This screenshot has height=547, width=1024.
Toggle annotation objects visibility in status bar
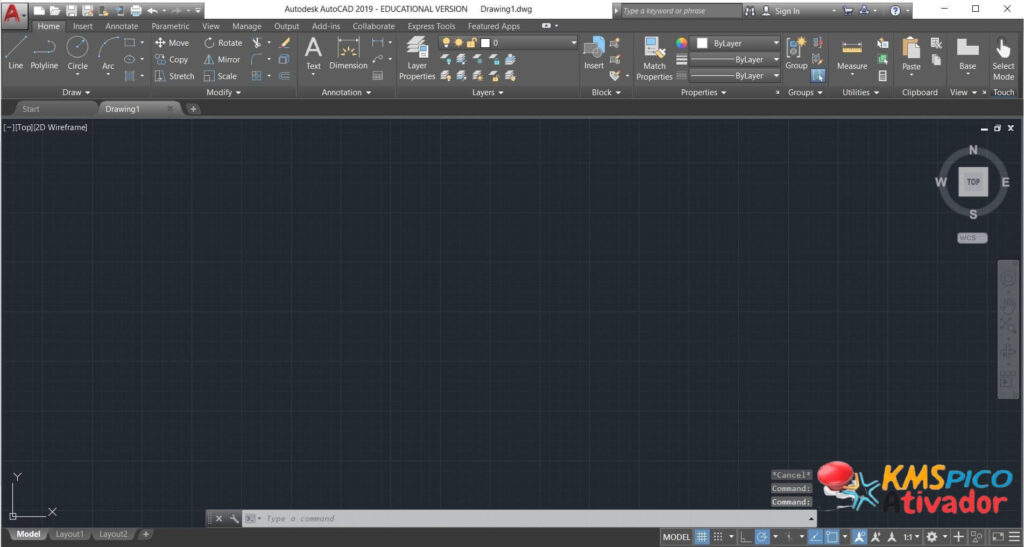[859, 537]
